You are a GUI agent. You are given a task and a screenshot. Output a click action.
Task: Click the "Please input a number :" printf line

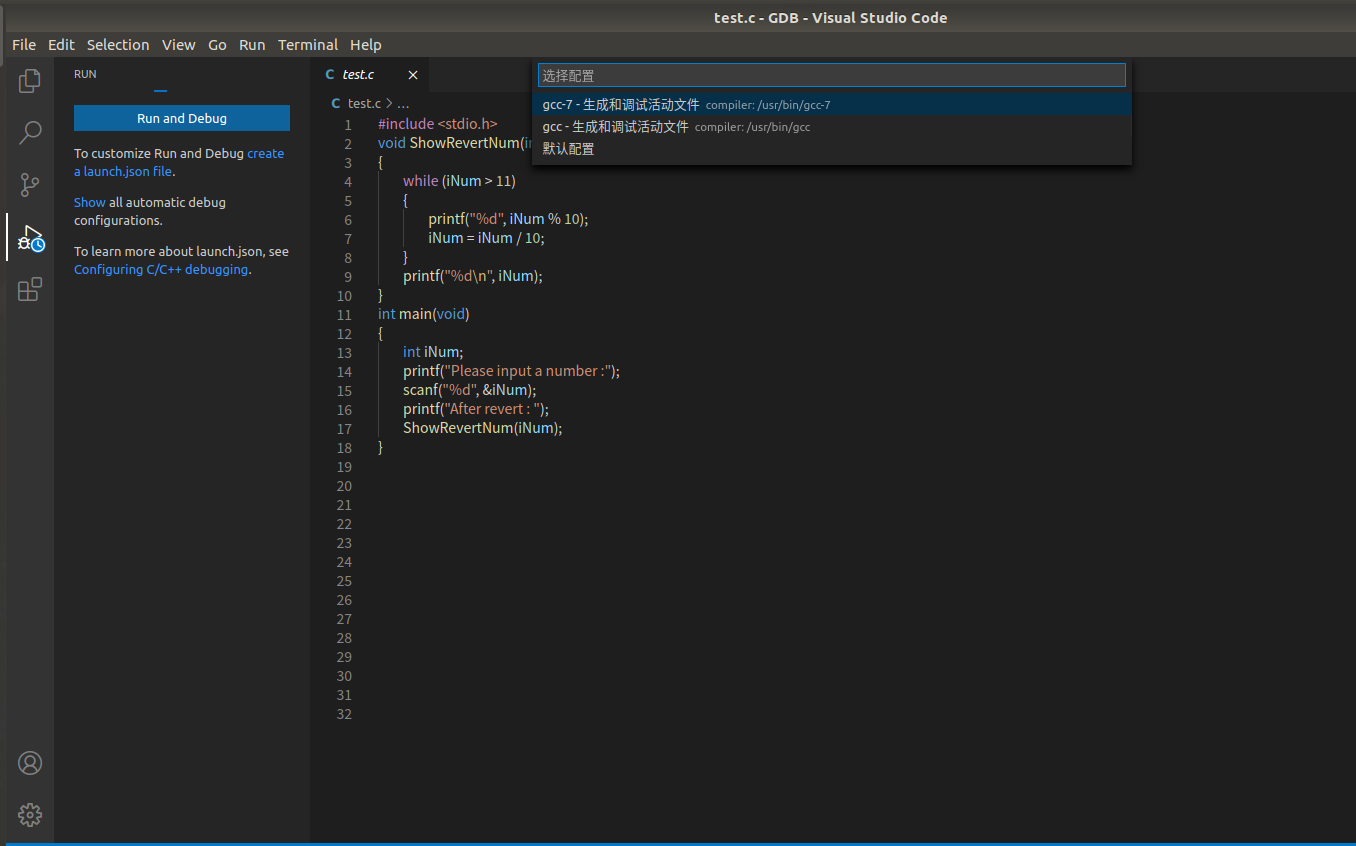tap(511, 371)
